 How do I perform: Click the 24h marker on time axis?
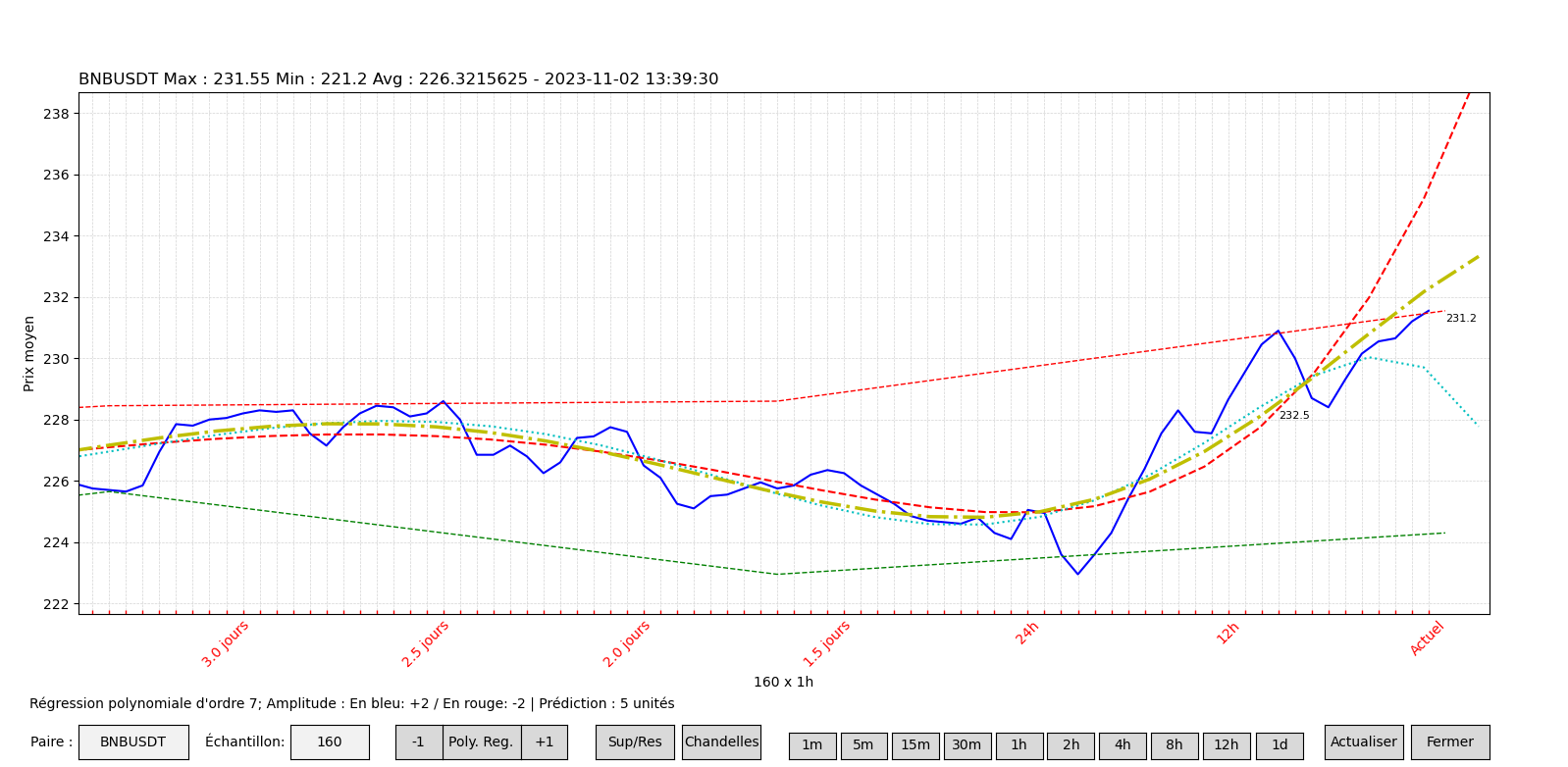(1027, 634)
